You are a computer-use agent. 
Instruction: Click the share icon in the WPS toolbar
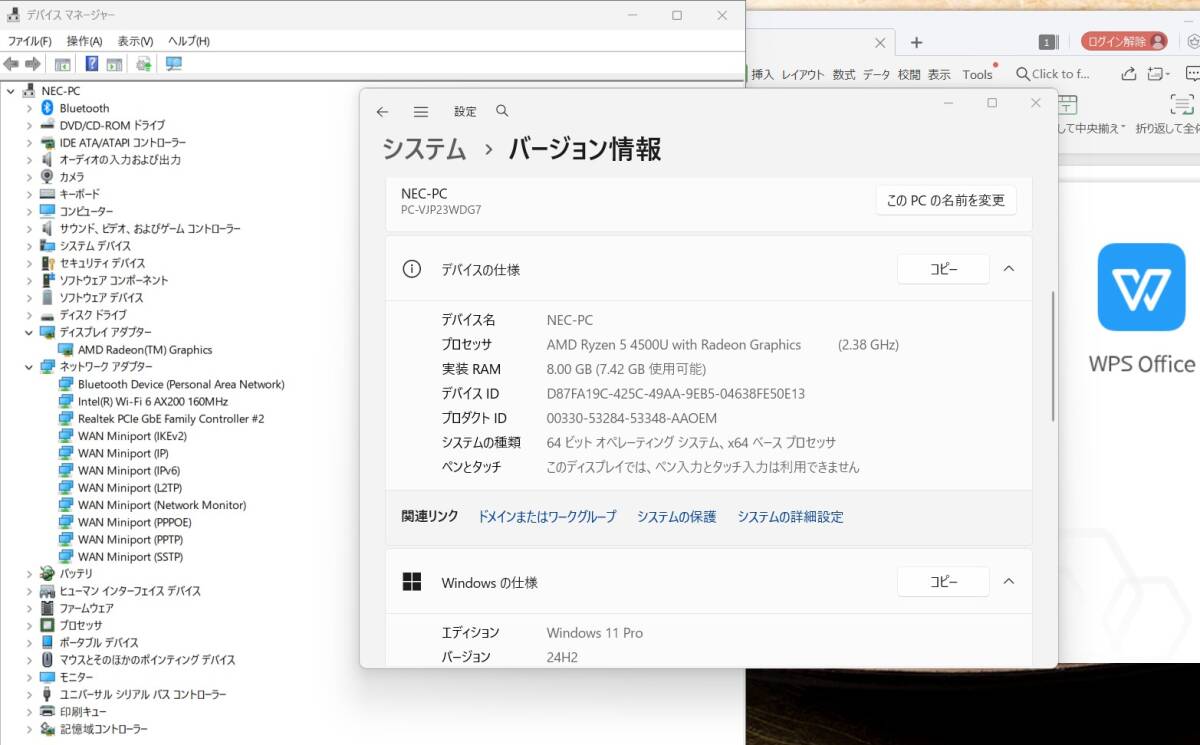click(1128, 73)
